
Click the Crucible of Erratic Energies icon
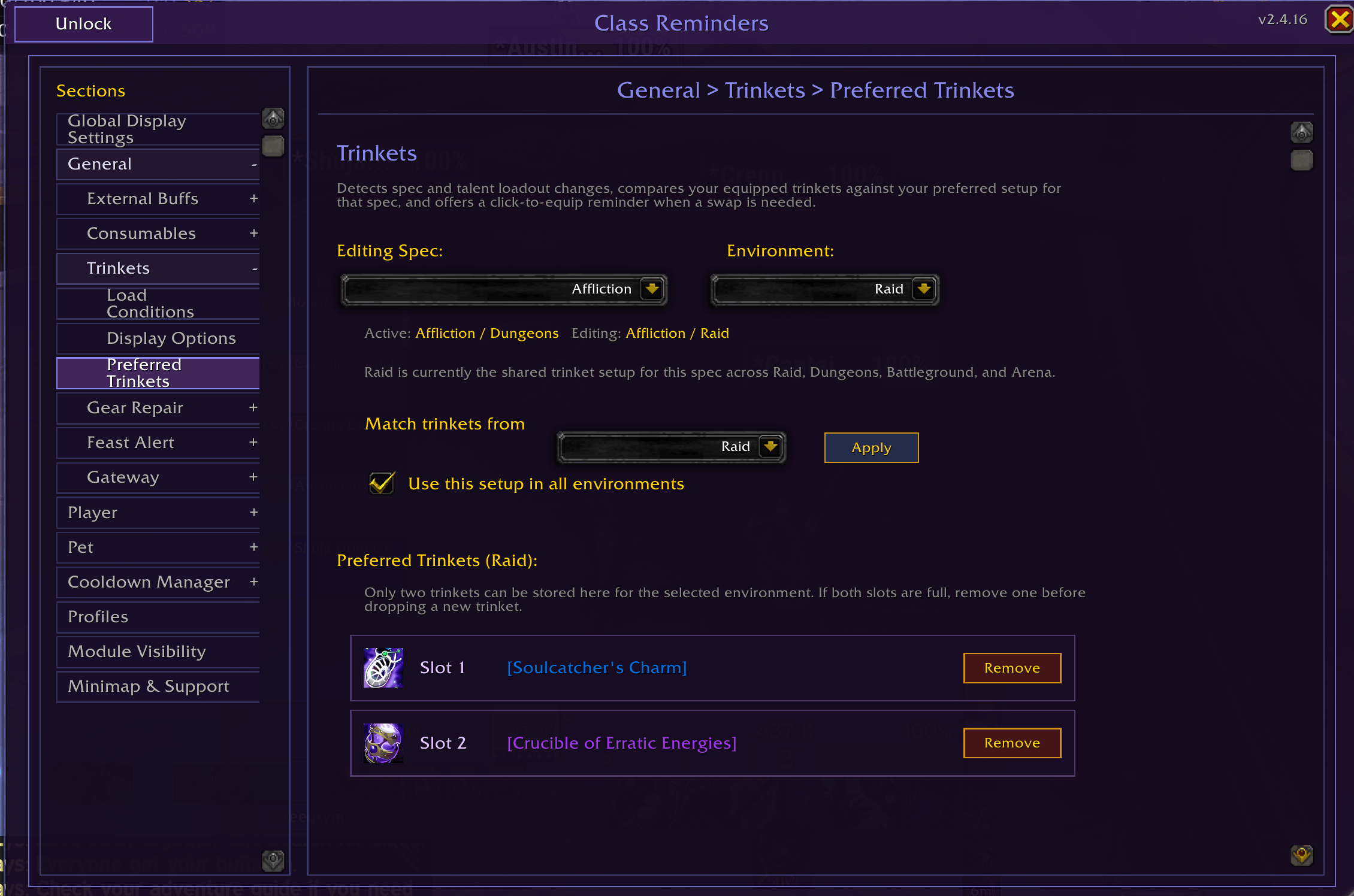[383, 743]
